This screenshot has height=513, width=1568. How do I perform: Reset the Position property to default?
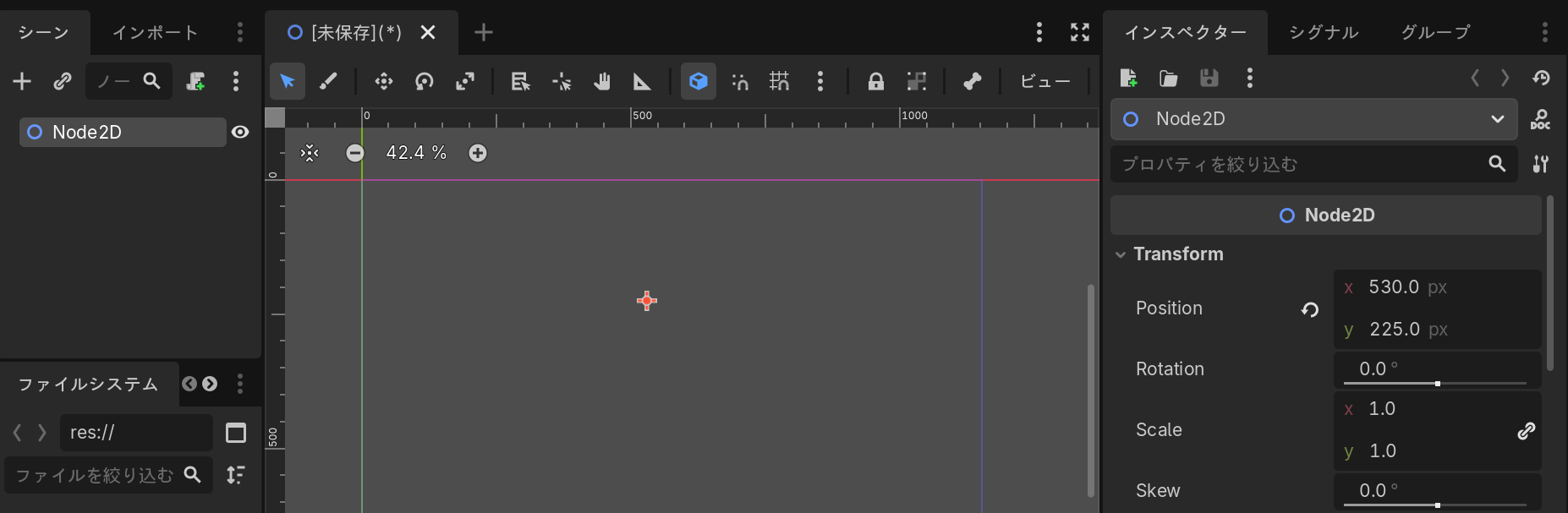(x=1310, y=309)
